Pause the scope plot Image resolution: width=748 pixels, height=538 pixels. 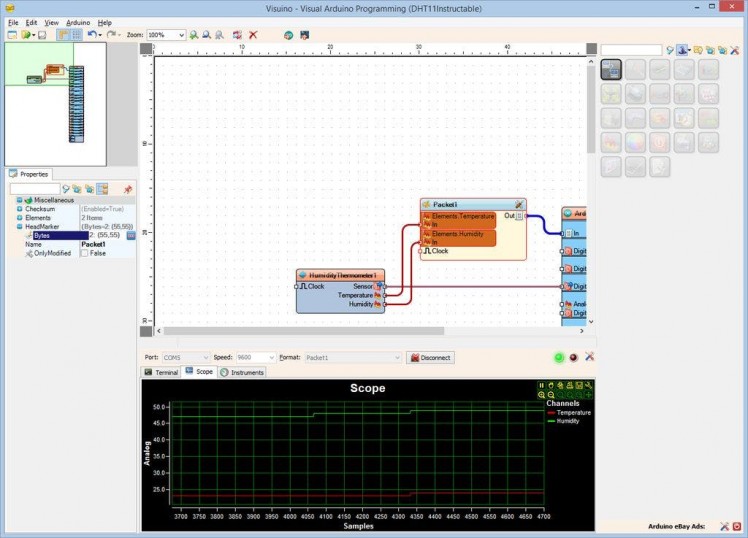(x=542, y=385)
